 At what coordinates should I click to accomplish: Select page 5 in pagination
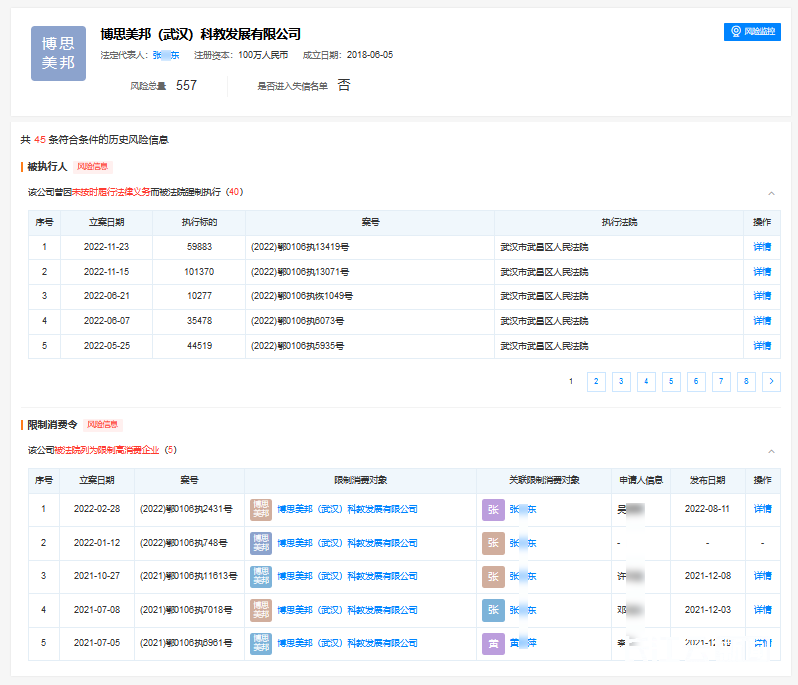point(671,381)
